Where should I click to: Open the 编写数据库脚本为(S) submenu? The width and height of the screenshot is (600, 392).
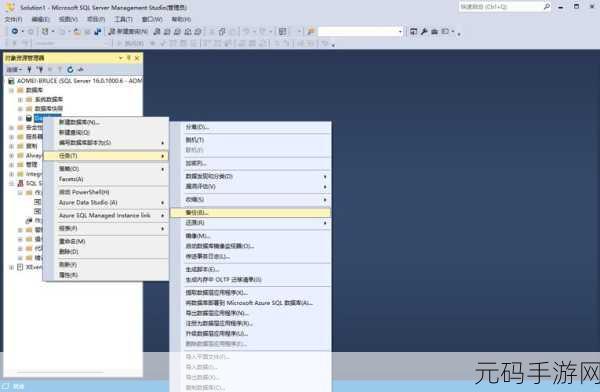click(x=106, y=143)
